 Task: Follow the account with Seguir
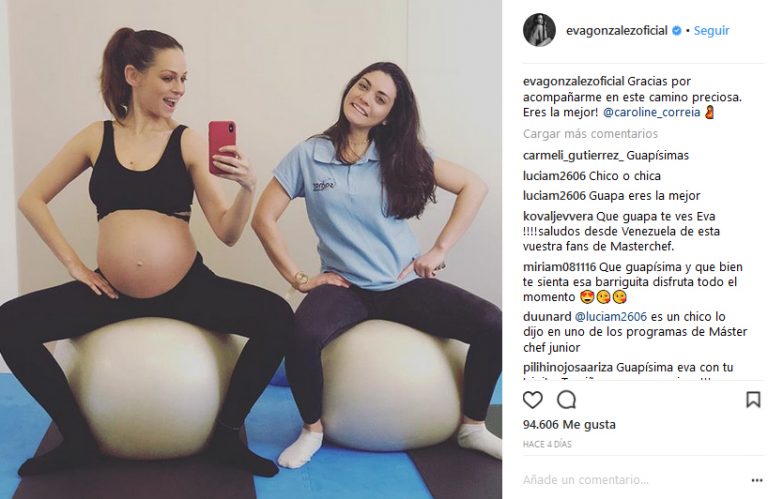712,30
